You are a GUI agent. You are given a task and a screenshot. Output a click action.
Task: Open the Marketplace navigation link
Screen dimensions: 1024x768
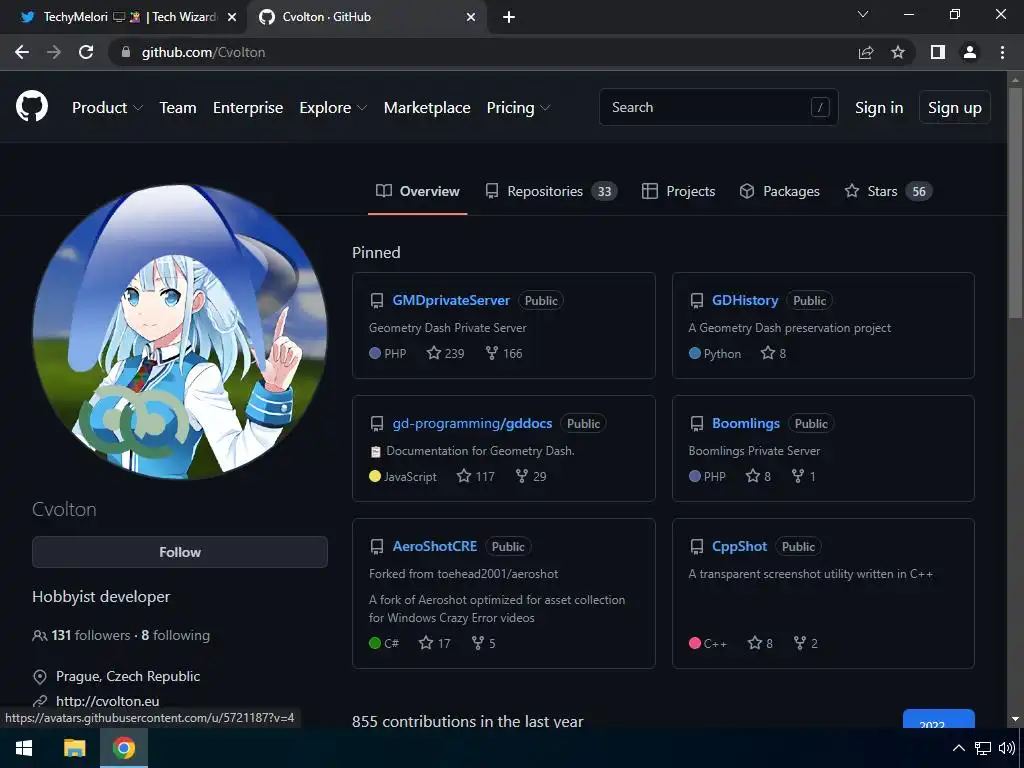tap(427, 108)
